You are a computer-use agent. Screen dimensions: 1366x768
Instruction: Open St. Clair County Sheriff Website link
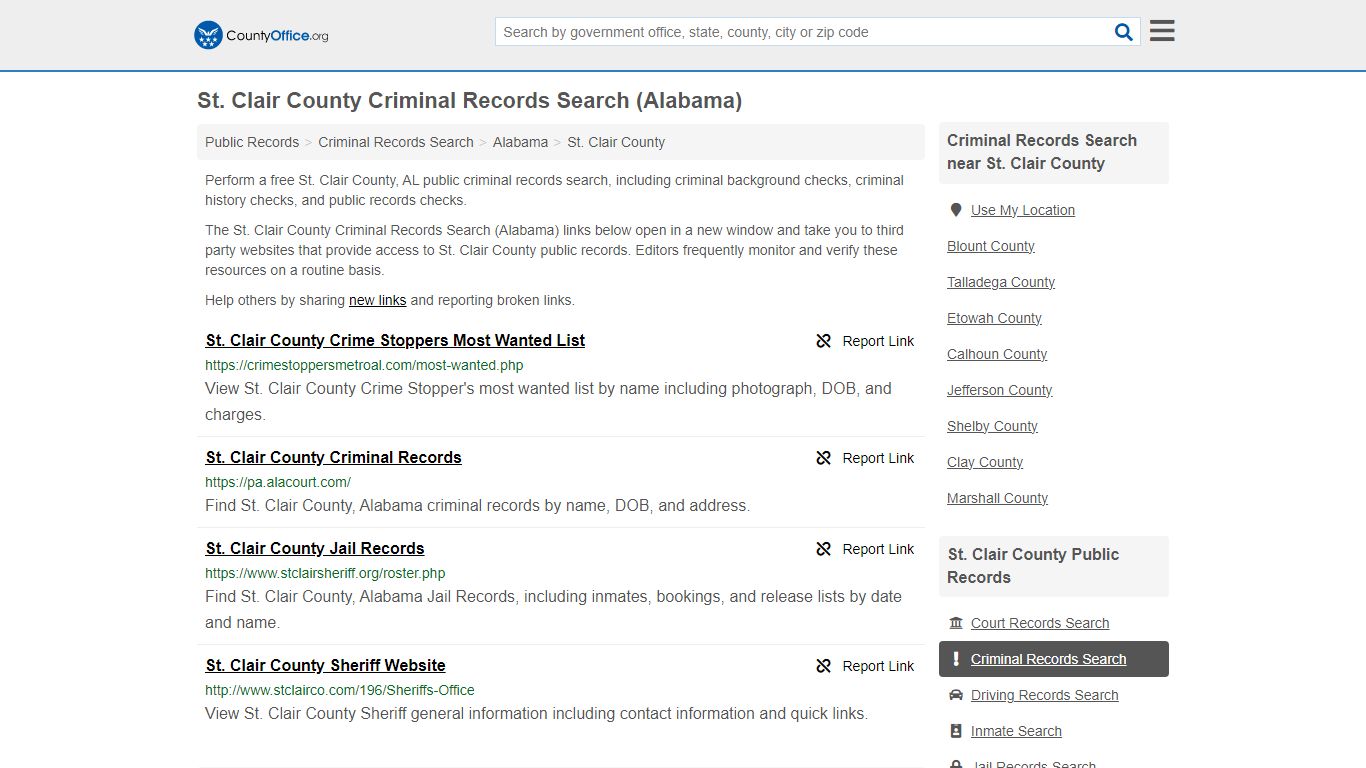pyautogui.click(x=326, y=665)
